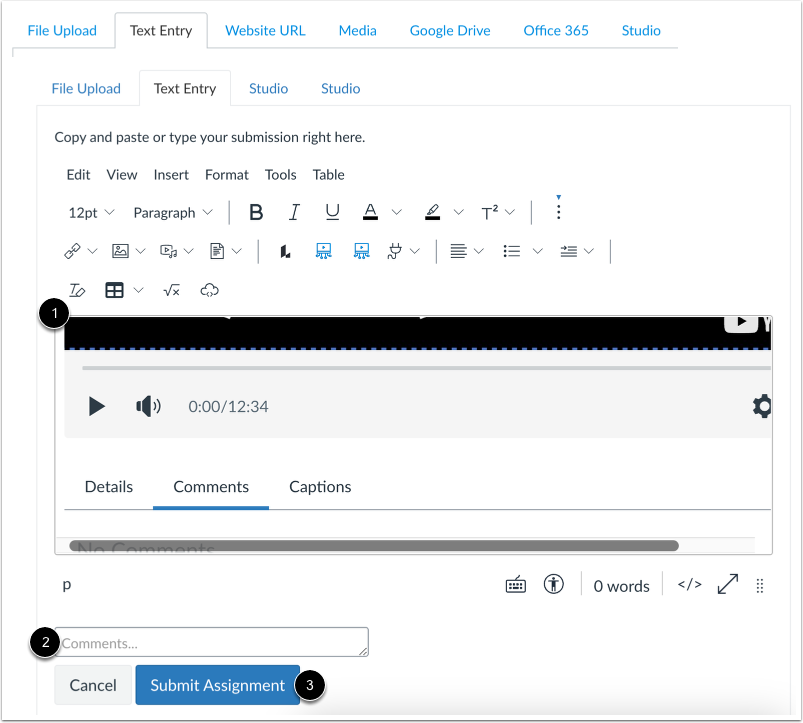Screen dimensions: 803x723
Task: Select the Captions tab
Action: point(319,487)
